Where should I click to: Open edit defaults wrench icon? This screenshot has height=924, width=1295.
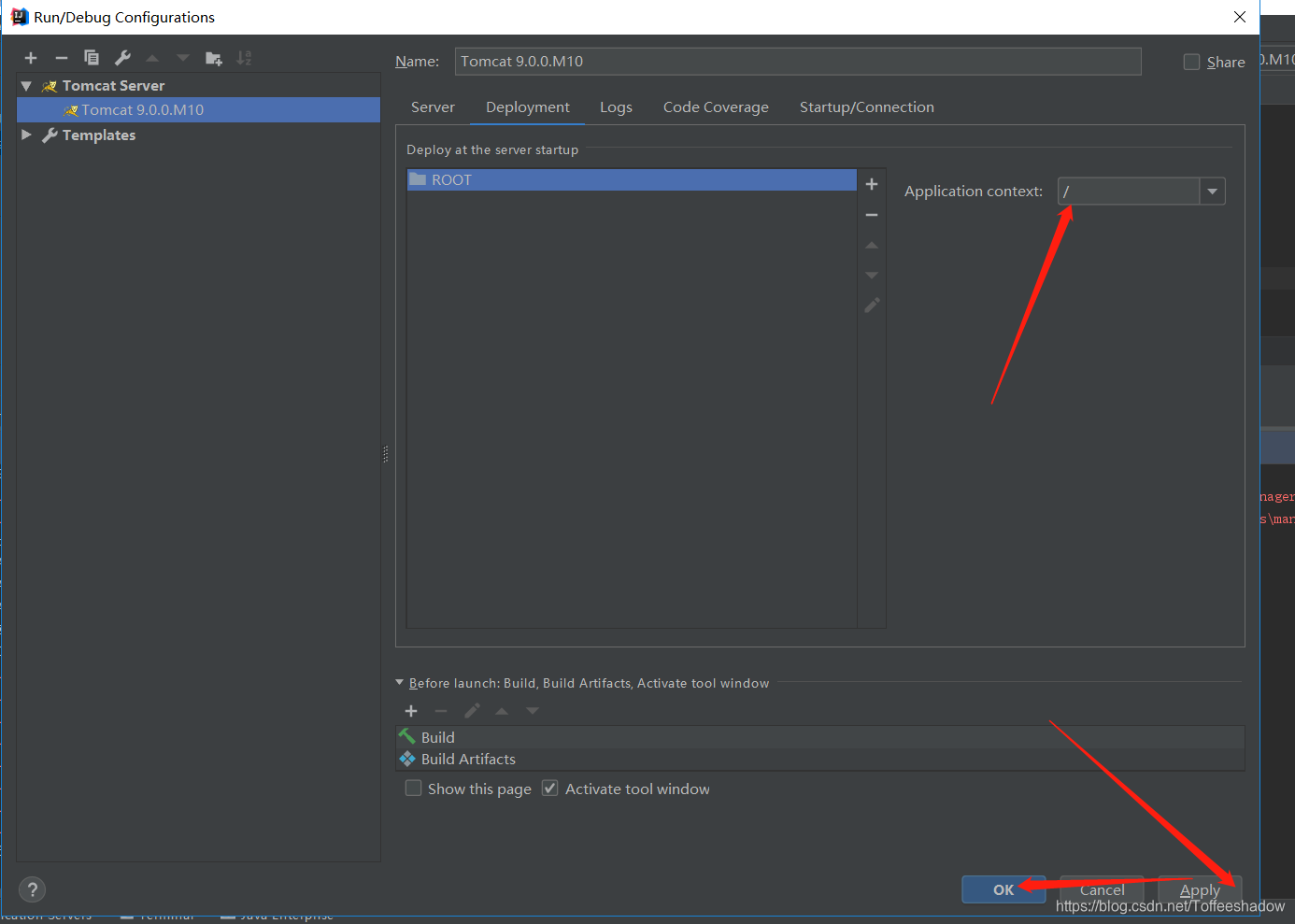[122, 58]
